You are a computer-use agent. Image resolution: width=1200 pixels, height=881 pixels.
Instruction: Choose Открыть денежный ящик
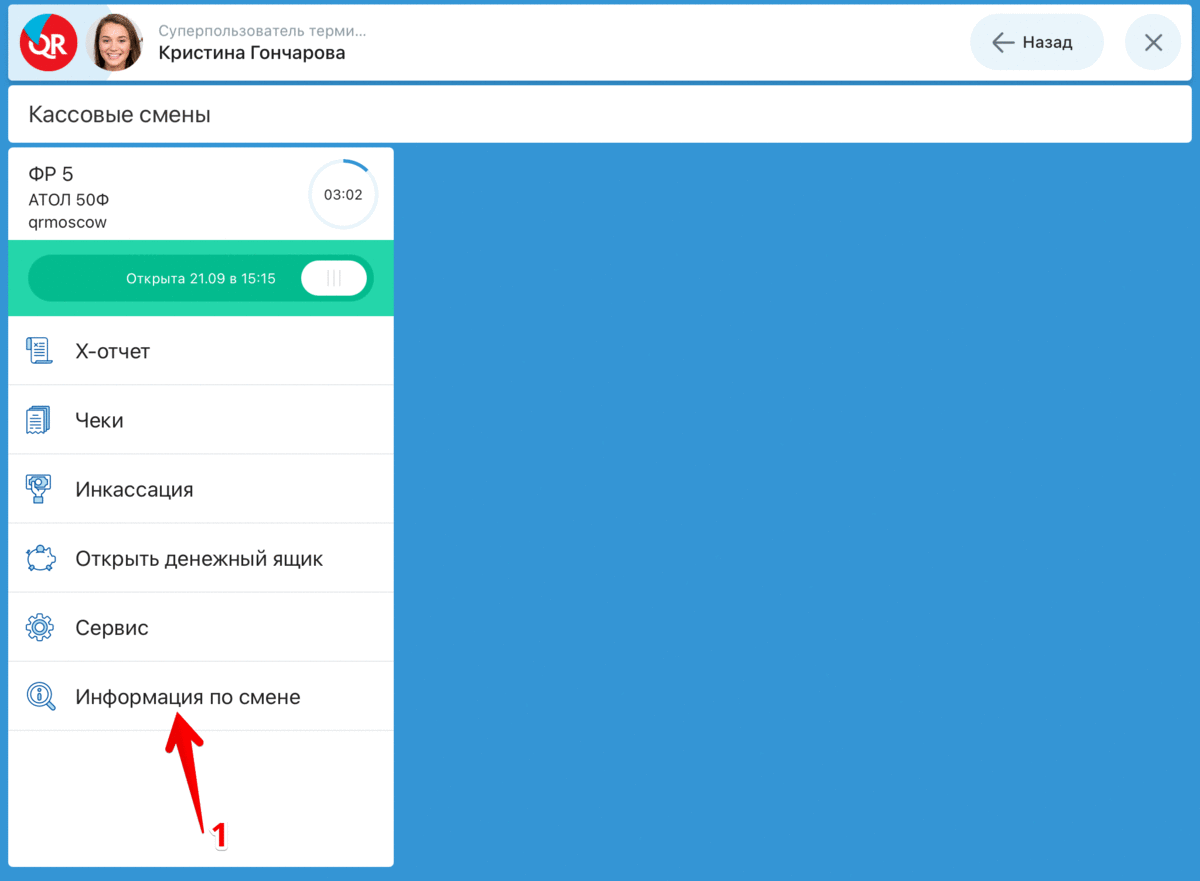tap(199, 558)
